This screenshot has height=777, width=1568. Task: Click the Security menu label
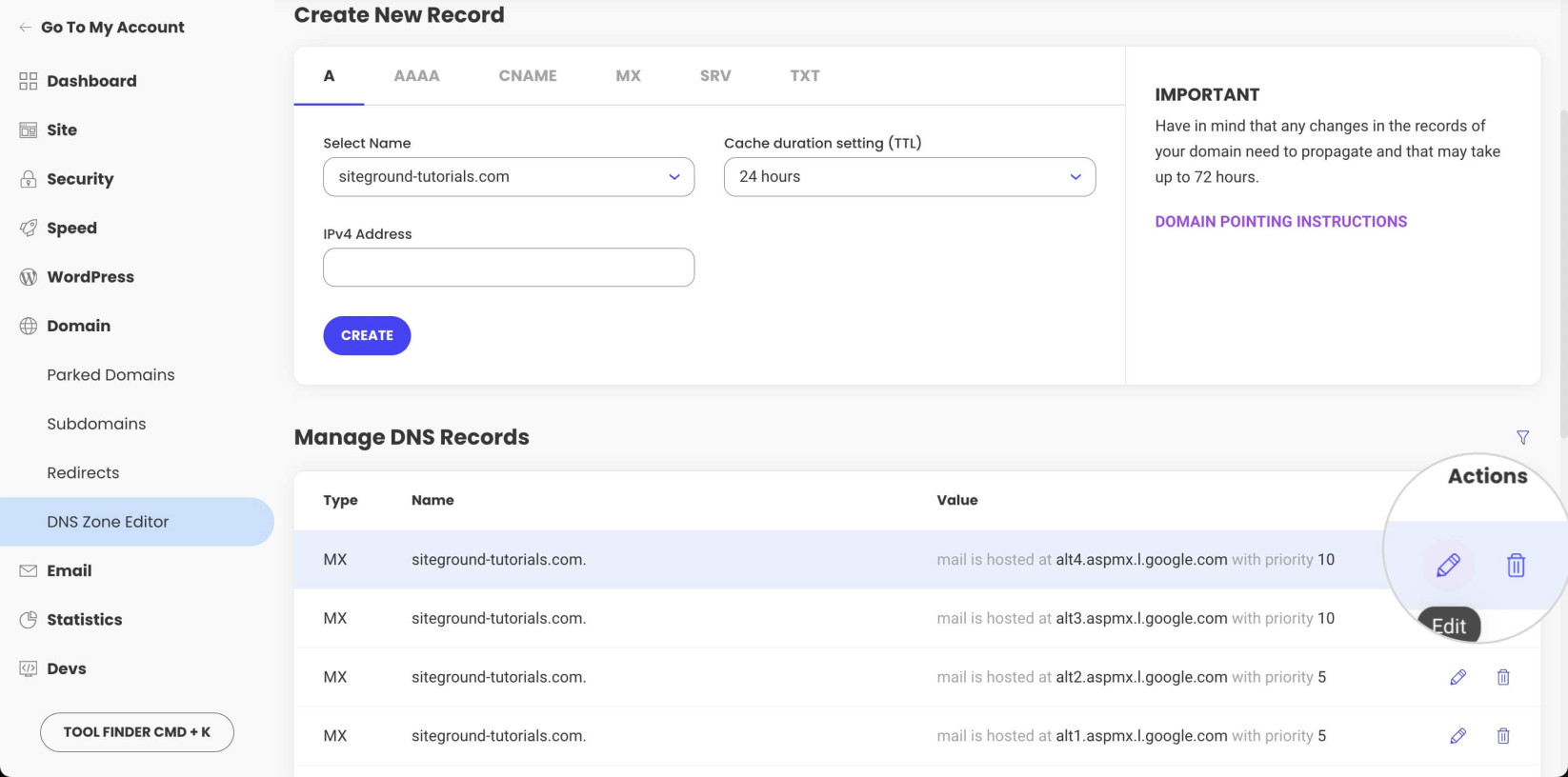pos(80,179)
